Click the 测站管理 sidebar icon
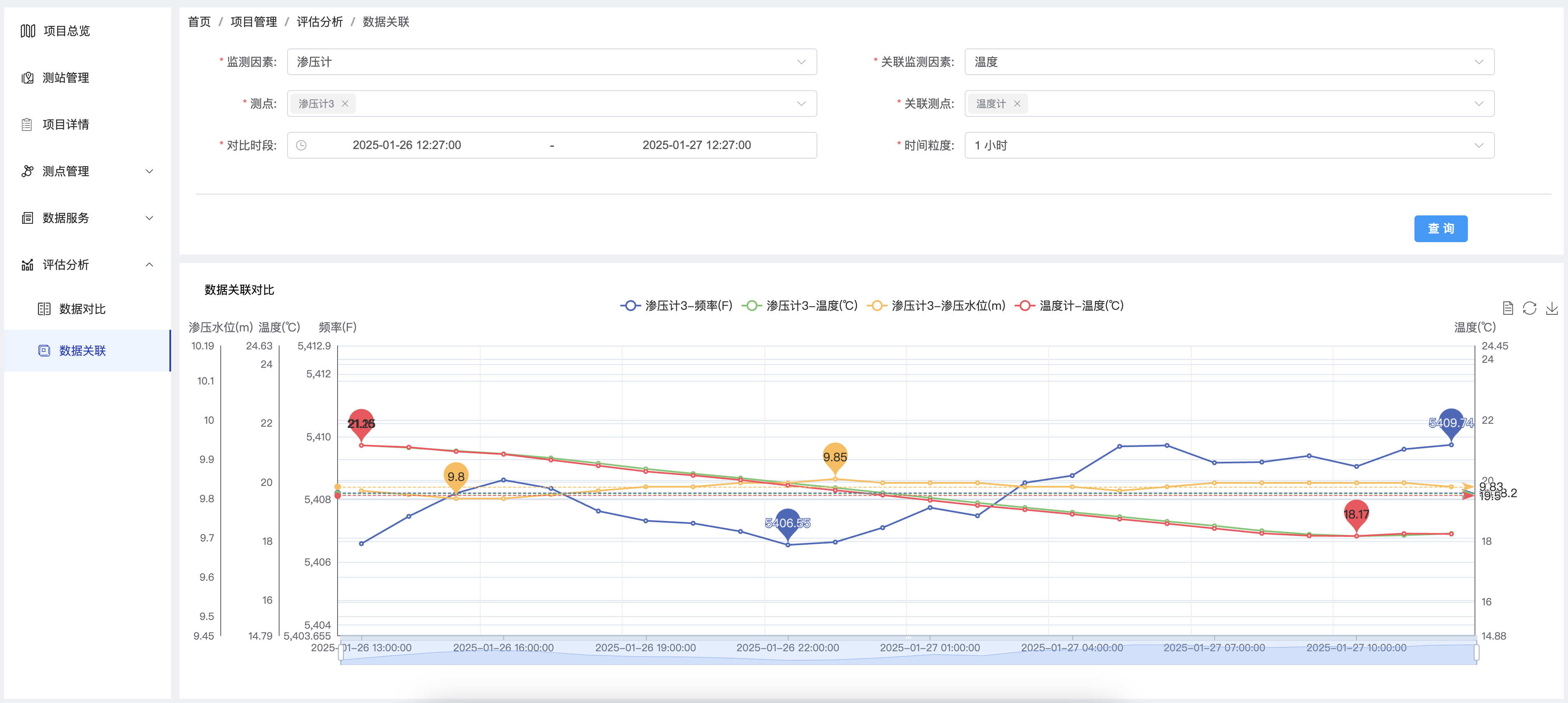Viewport: 1568px width, 703px height. click(x=28, y=78)
